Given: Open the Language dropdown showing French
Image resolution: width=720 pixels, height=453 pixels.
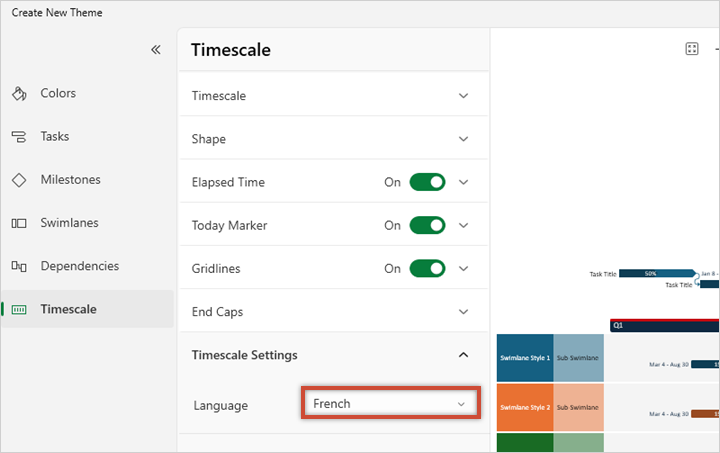Looking at the screenshot, I should 390,404.
